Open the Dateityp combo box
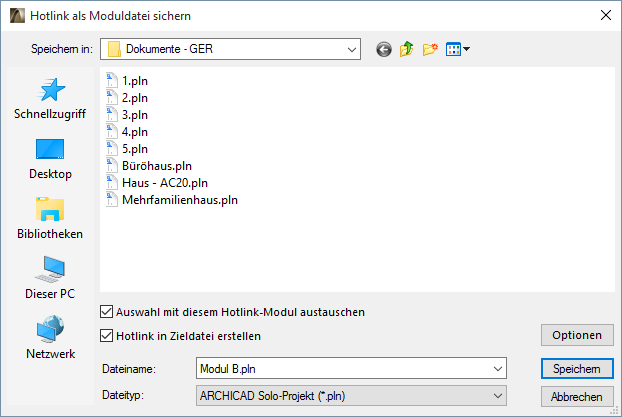 point(351,396)
